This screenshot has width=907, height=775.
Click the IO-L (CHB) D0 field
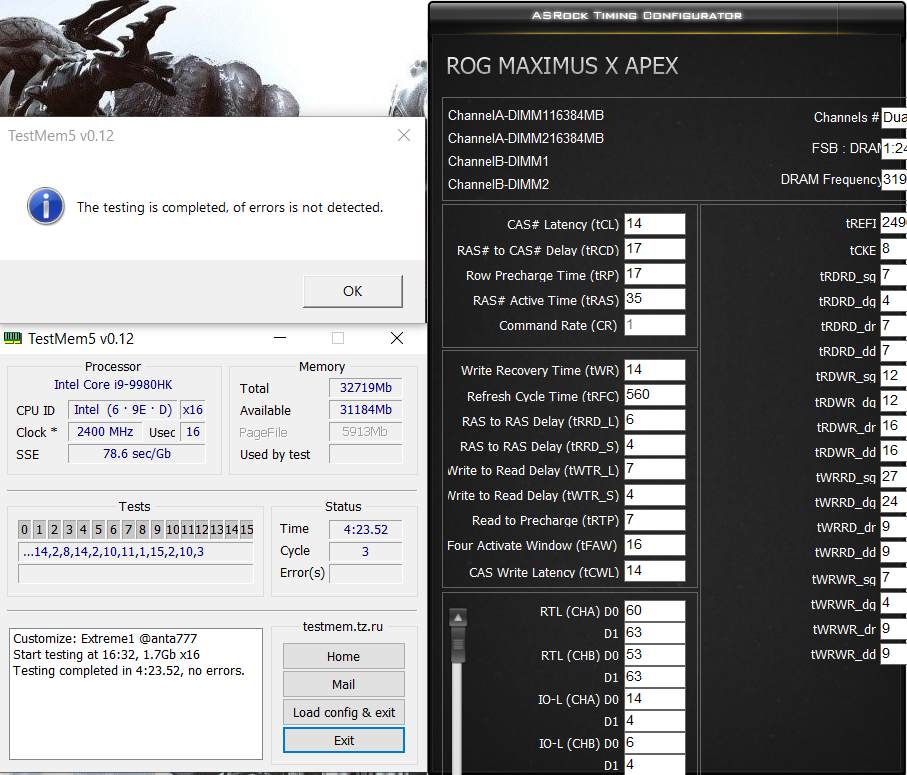coord(655,743)
